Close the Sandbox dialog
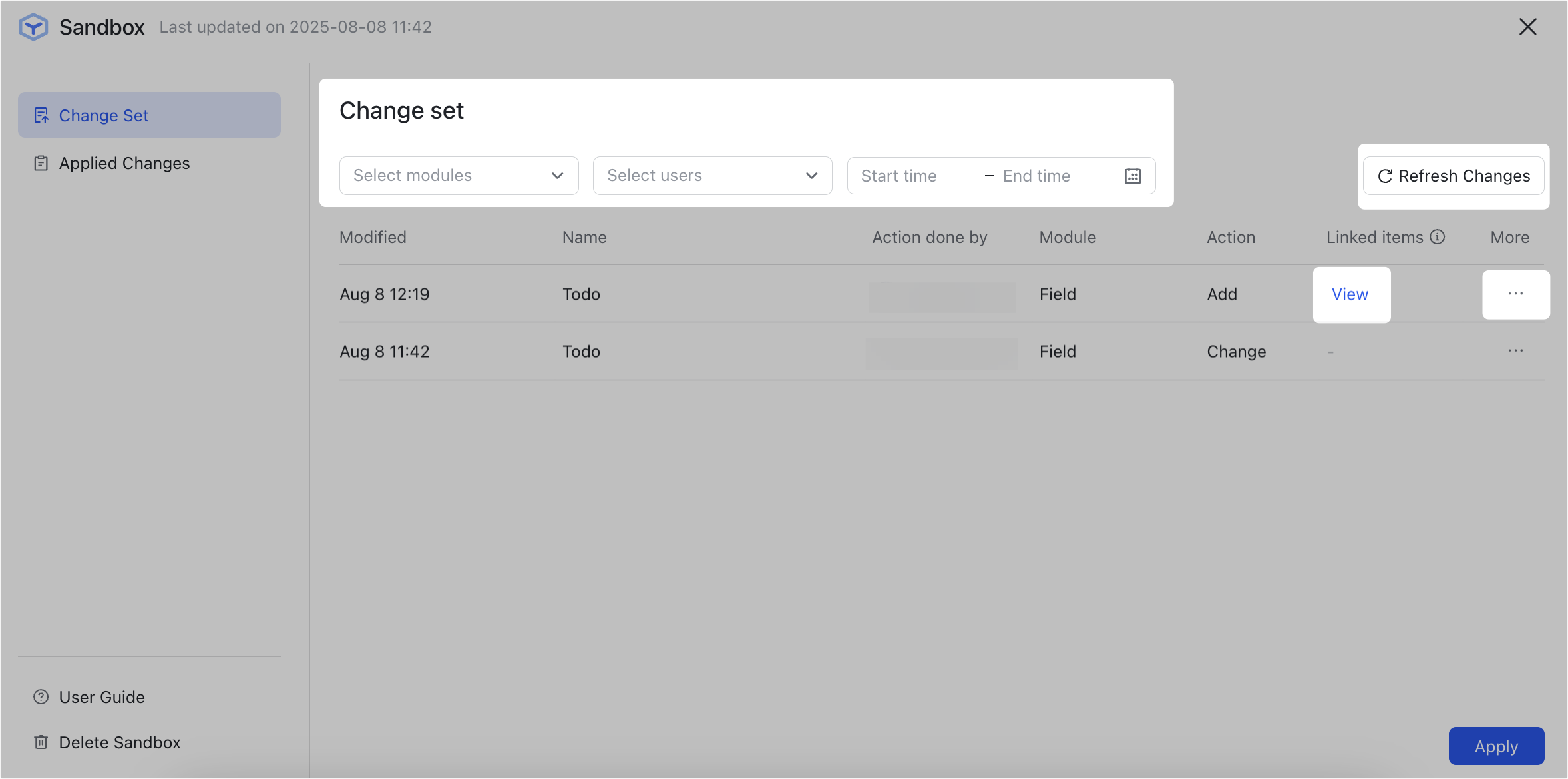 pyautogui.click(x=1528, y=27)
